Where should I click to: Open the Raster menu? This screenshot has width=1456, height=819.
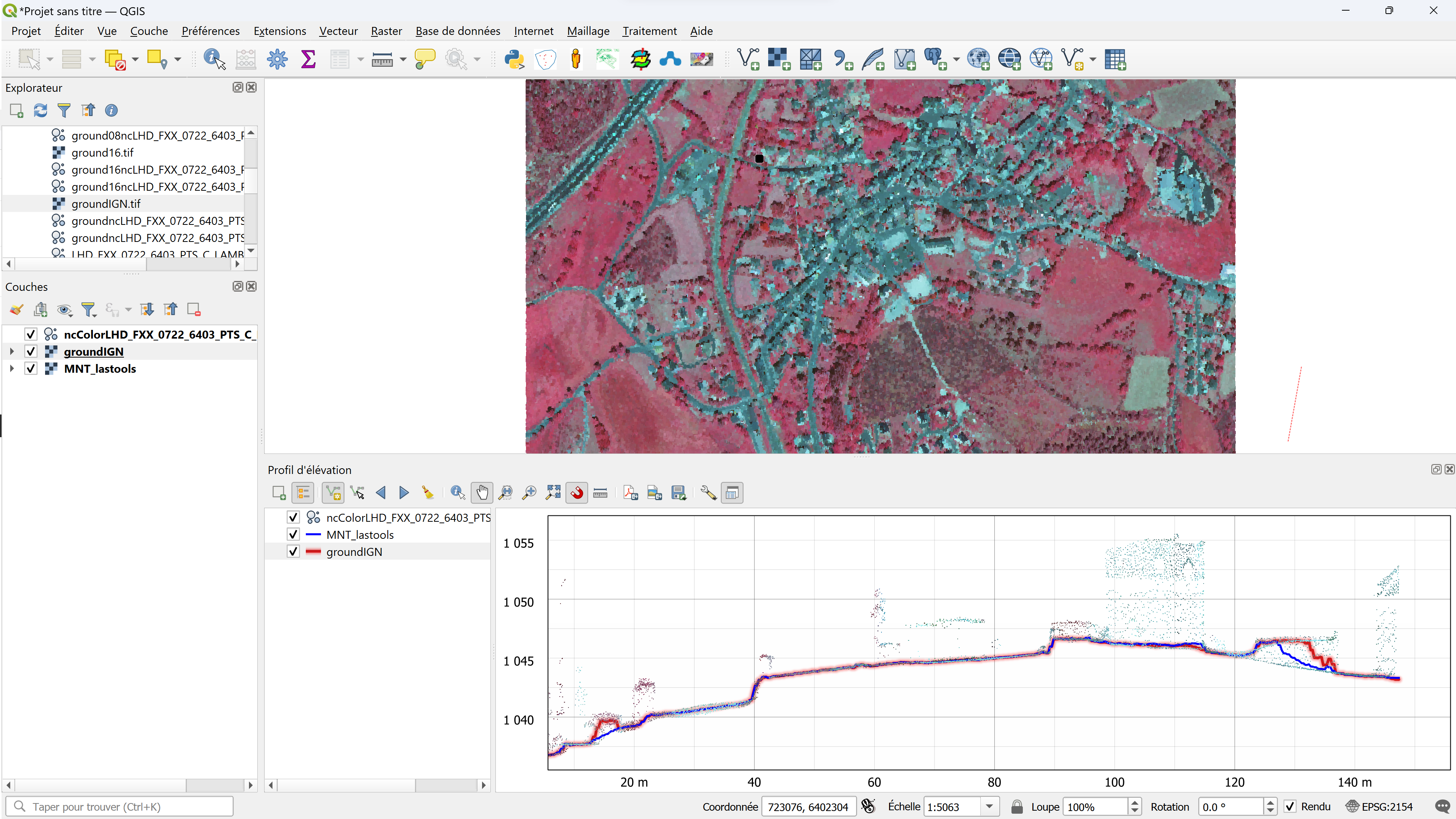click(386, 31)
